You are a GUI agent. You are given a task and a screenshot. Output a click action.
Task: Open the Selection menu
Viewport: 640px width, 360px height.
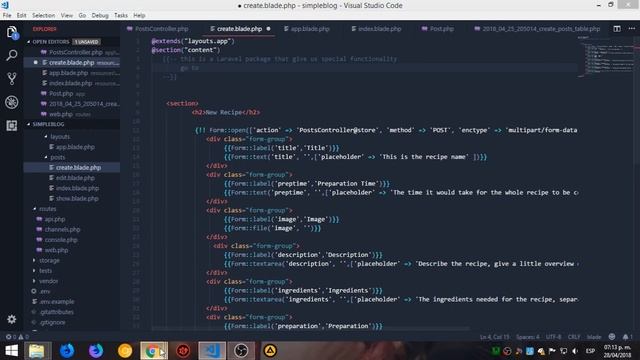tap(44, 16)
